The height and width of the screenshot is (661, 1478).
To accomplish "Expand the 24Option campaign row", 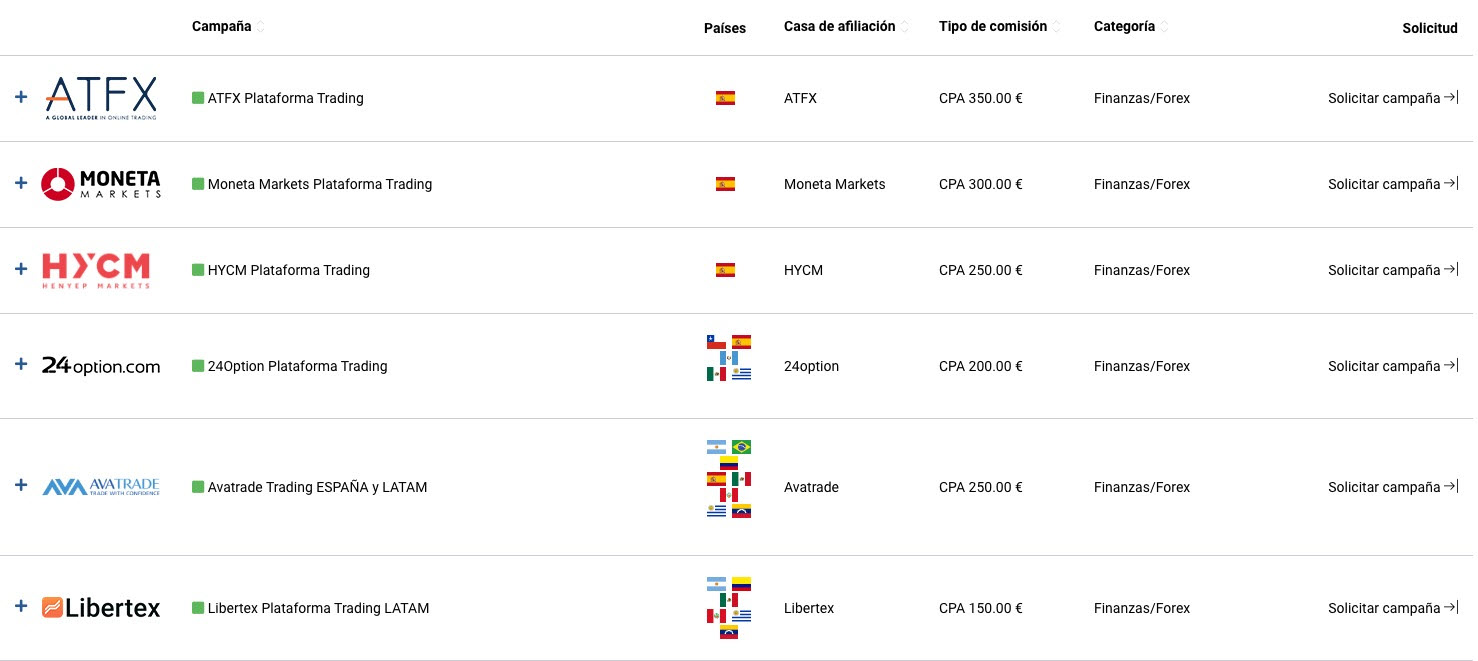I will click(x=20, y=365).
